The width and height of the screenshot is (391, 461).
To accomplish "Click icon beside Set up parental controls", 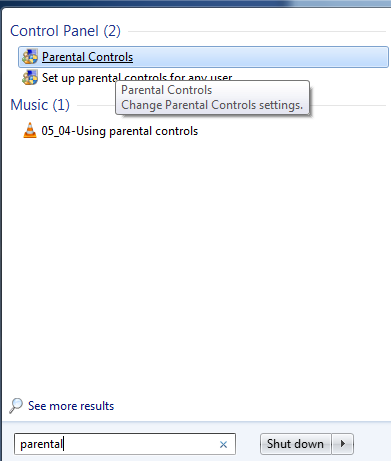I will 30,78.
